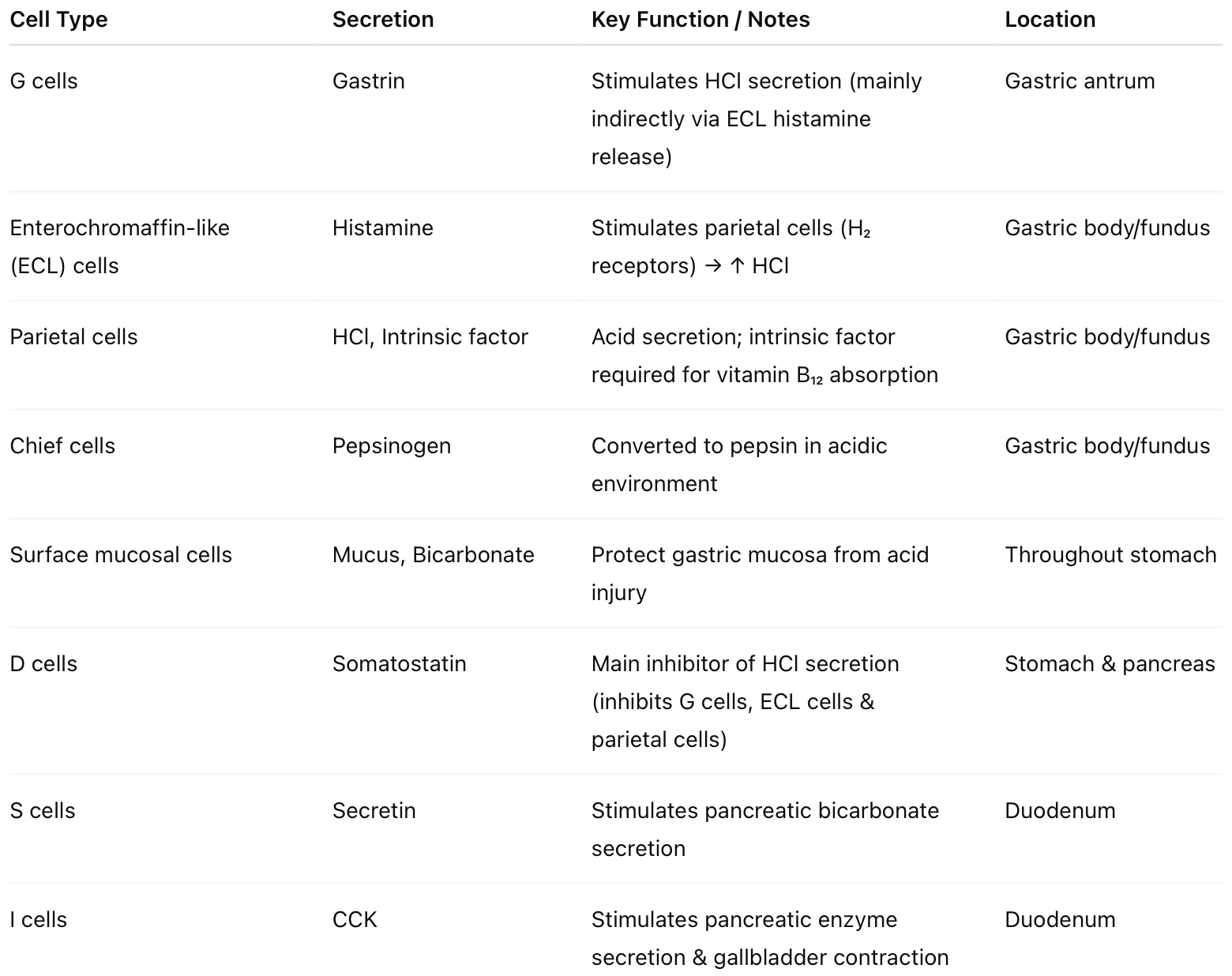Click the Cell Type column header
Viewport: 1232px width, 976px height.
click(58, 20)
